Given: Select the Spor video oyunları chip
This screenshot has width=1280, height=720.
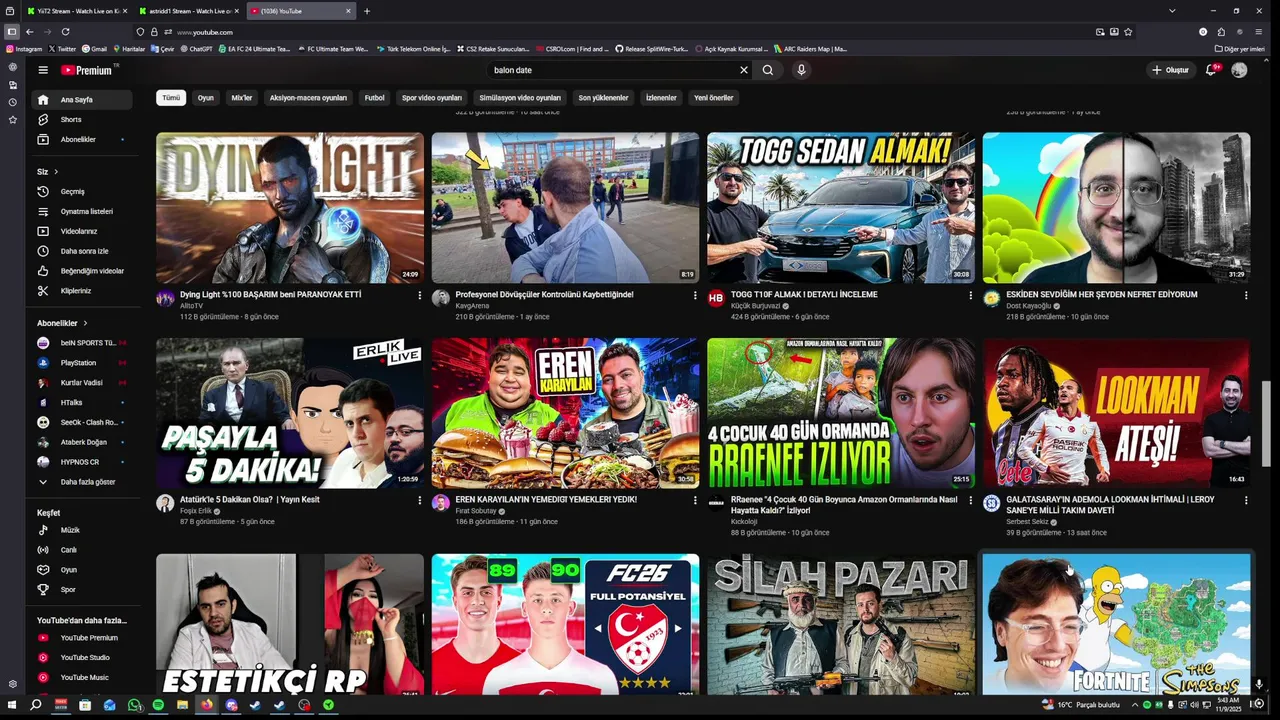Looking at the screenshot, I should [x=432, y=98].
